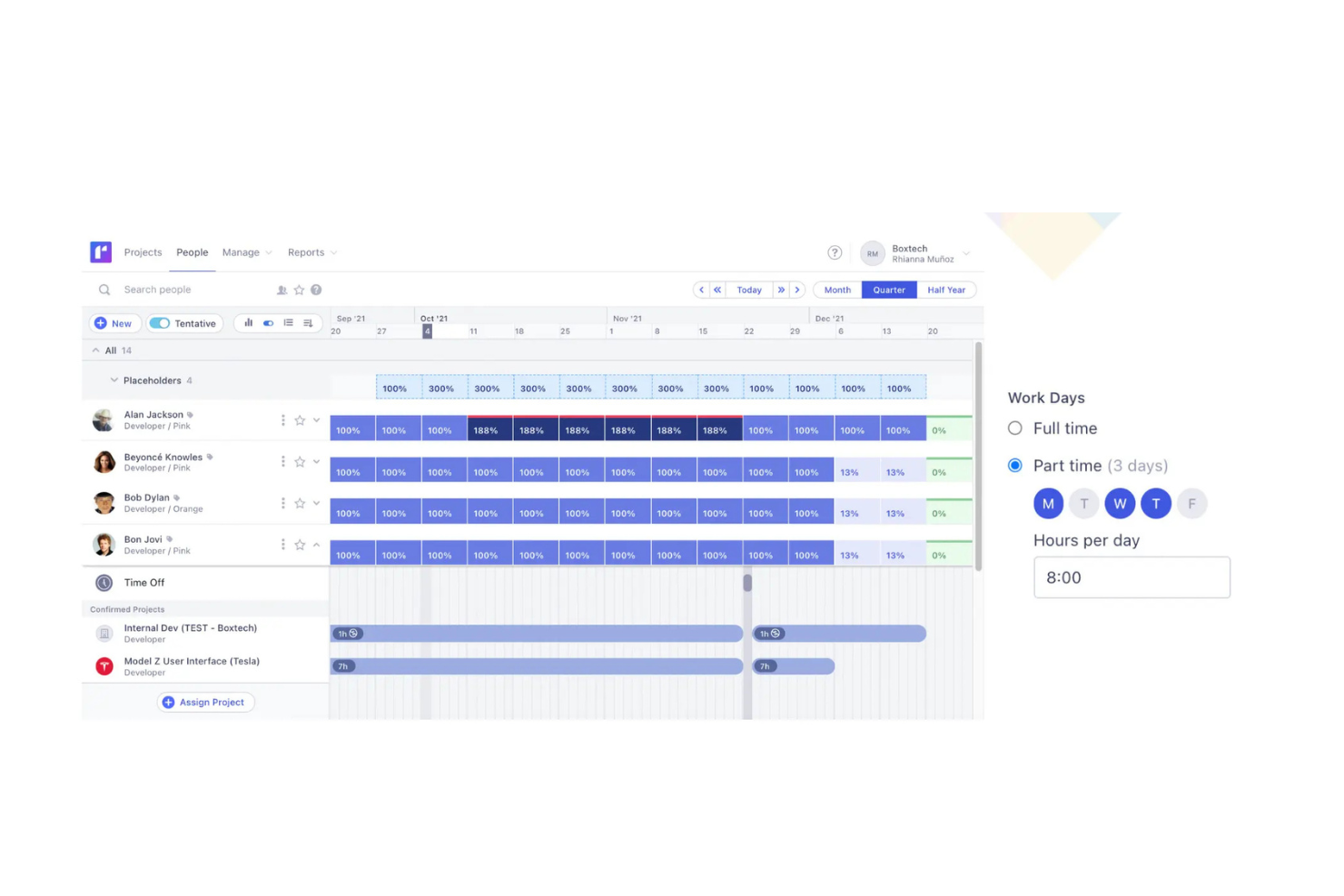Click the pill toggle icon in view toolbar
Viewport: 1344px width, 896px height.
tap(268, 322)
